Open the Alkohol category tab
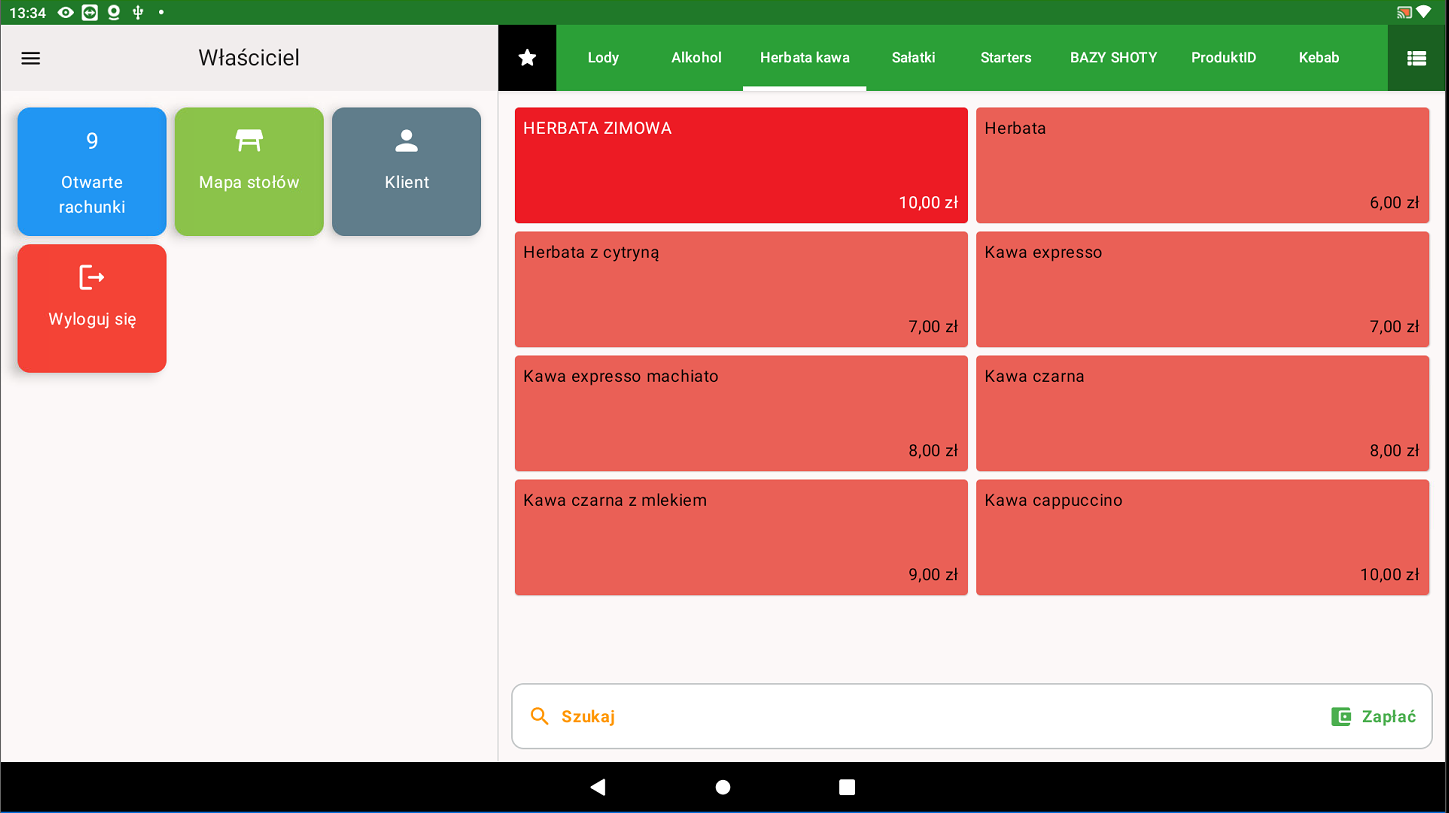The image size is (1449, 813). [x=696, y=58]
